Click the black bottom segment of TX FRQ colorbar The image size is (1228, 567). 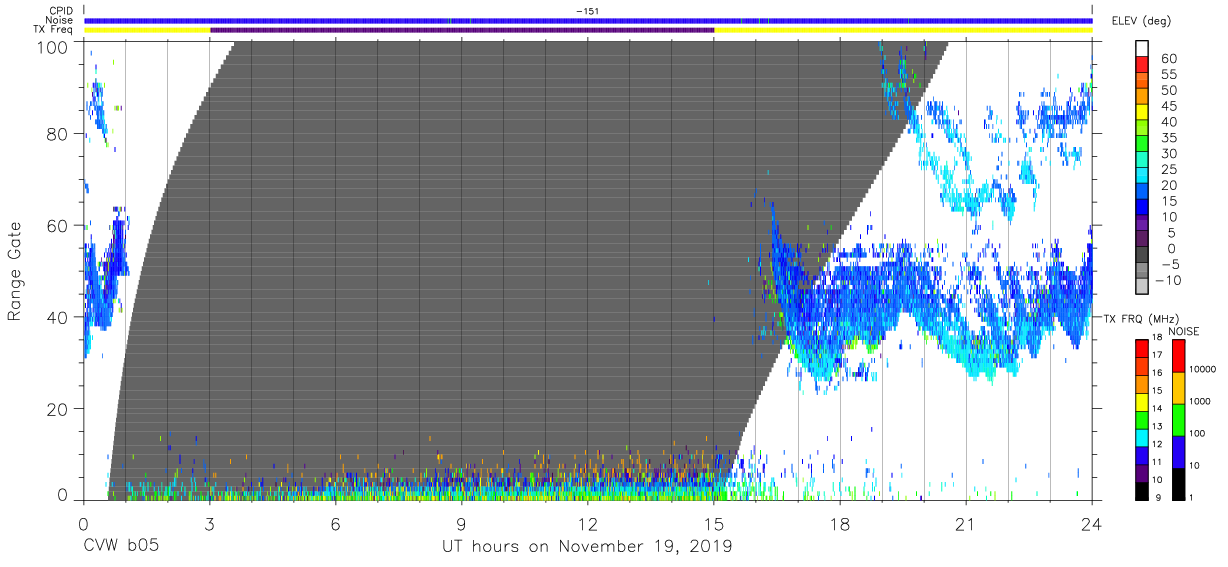[x=1142, y=489]
